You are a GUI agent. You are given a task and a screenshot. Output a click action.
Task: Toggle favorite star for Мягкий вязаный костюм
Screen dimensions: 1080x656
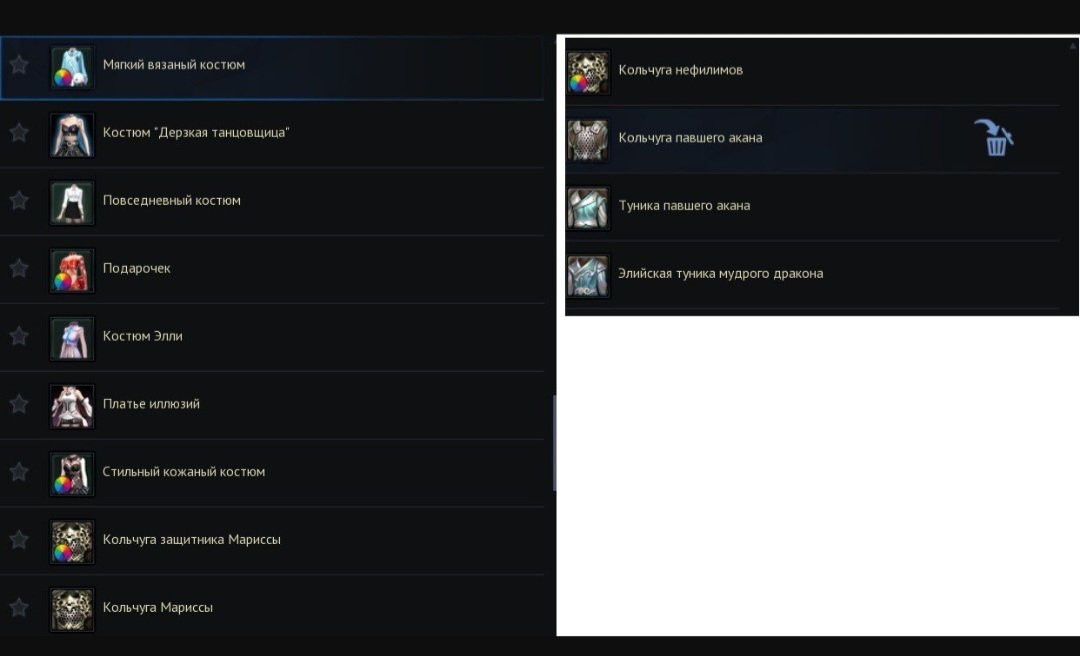pyautogui.click(x=19, y=65)
